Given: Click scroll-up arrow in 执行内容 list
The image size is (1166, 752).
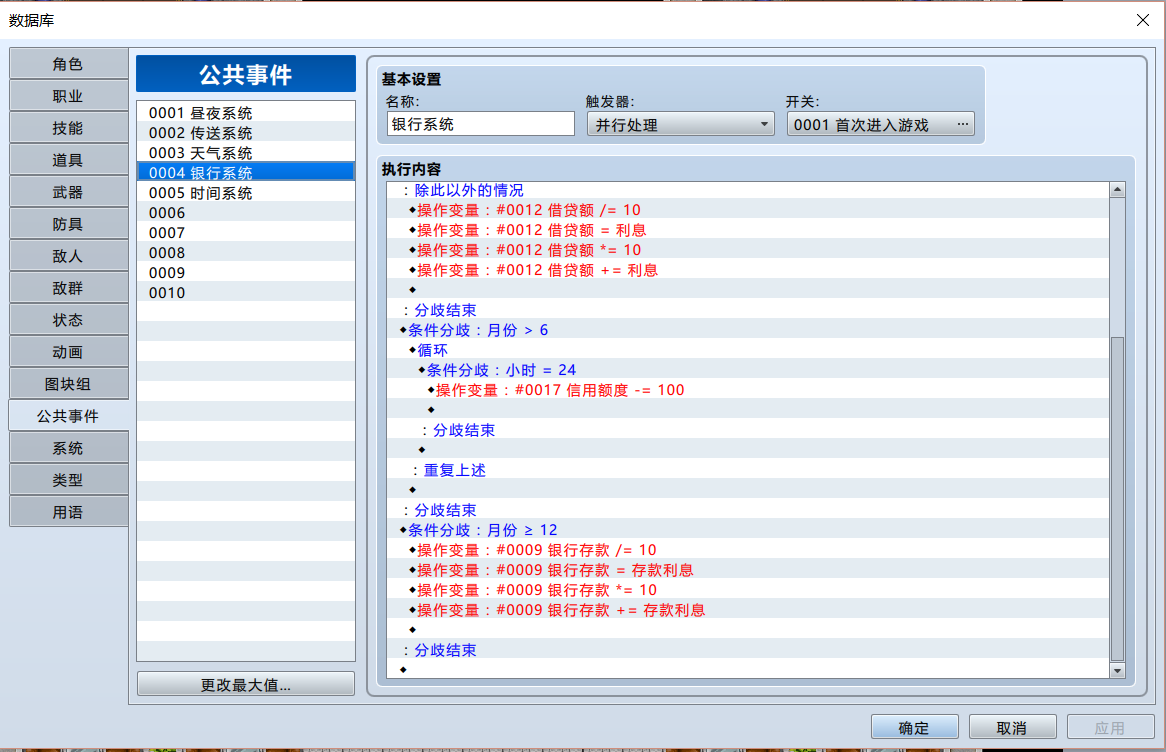Looking at the screenshot, I should tap(1117, 190).
